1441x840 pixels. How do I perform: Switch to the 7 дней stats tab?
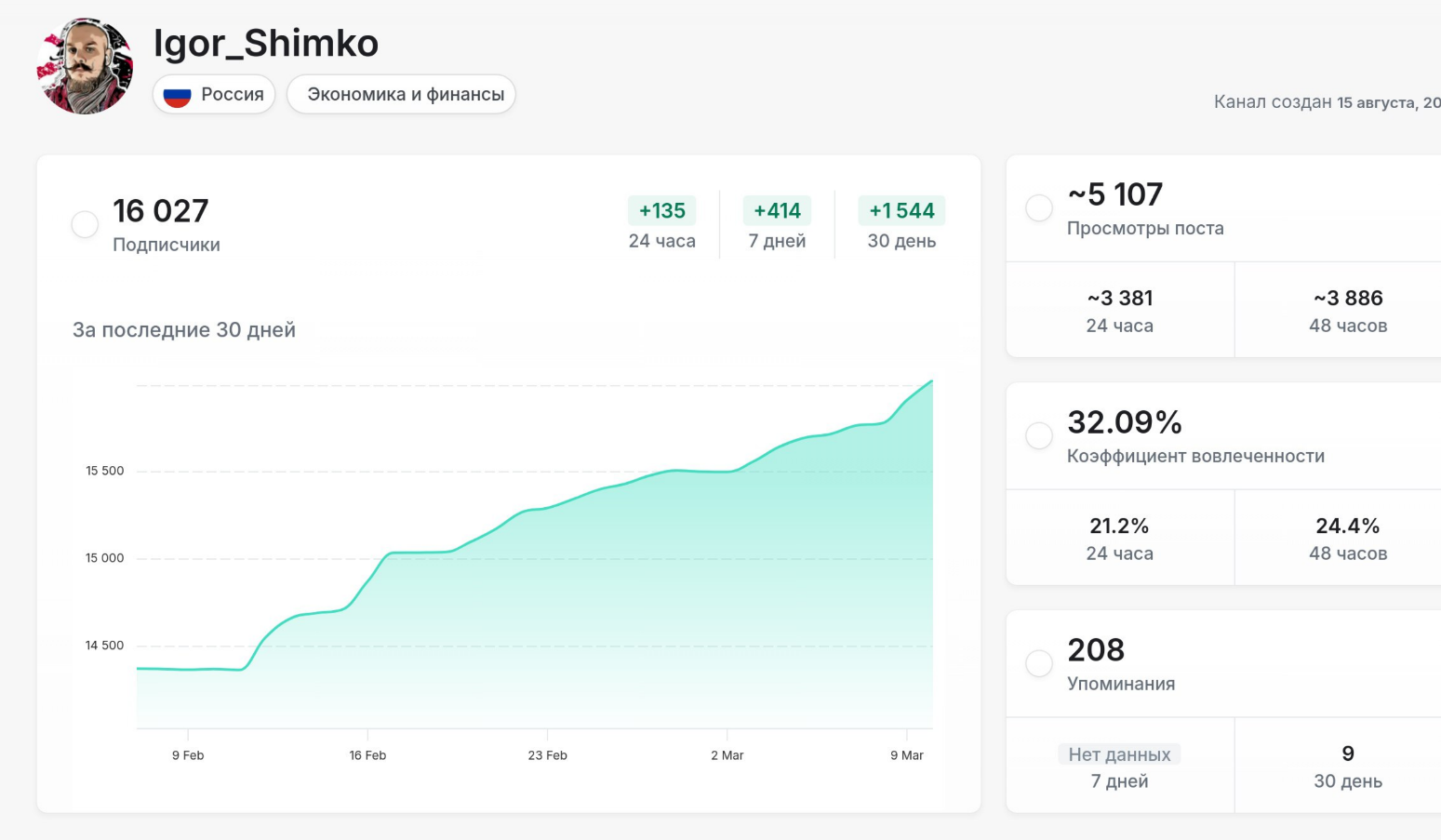click(777, 223)
